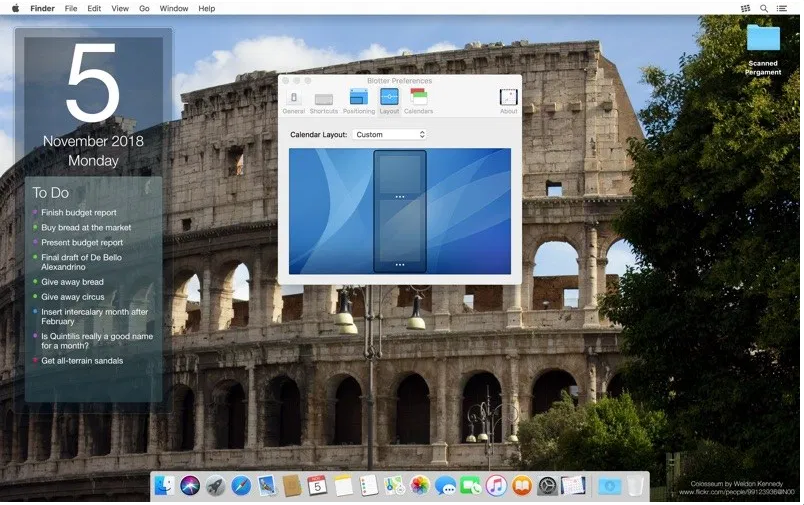Viewport: 804px width, 505px height.
Task: Open the Shortcuts preferences pane
Action: point(323,100)
